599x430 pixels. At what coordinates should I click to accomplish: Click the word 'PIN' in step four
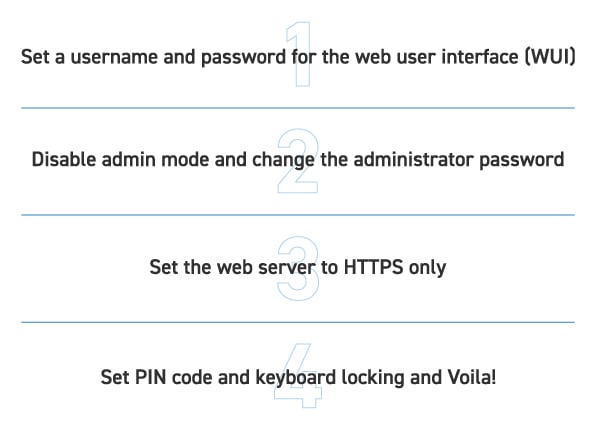tap(150, 377)
